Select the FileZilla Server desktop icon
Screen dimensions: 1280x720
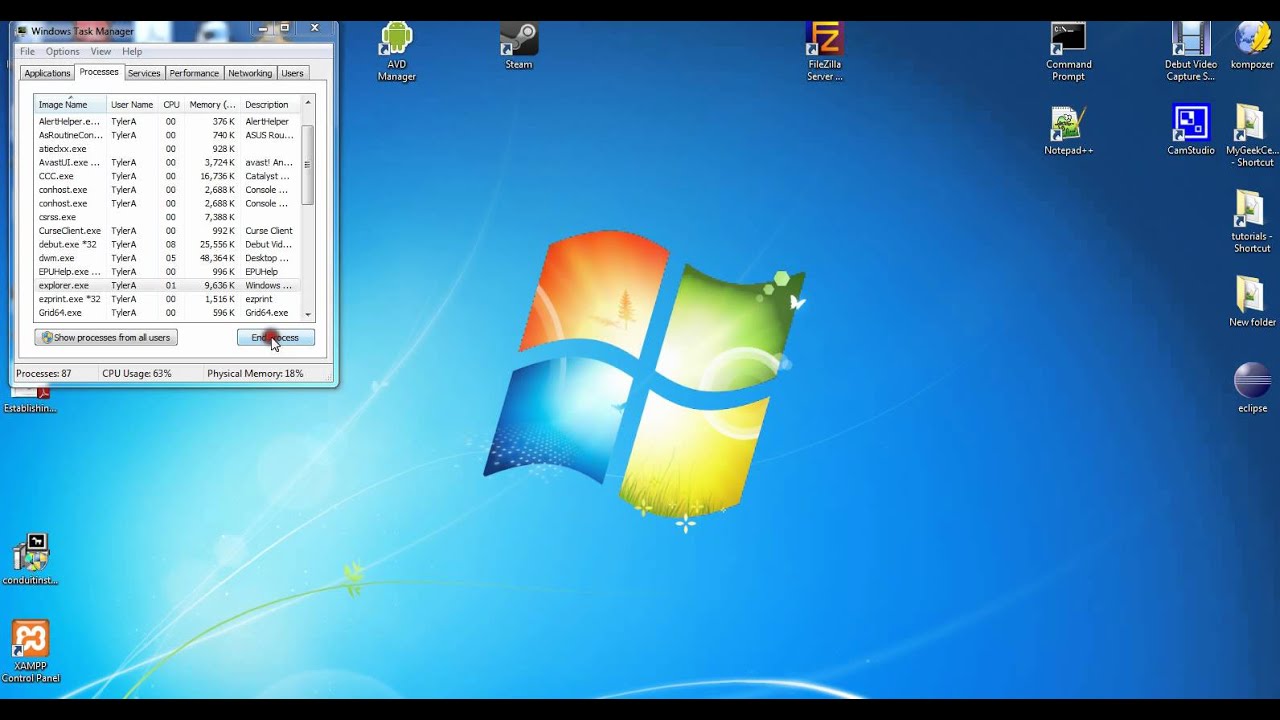pyautogui.click(x=825, y=52)
